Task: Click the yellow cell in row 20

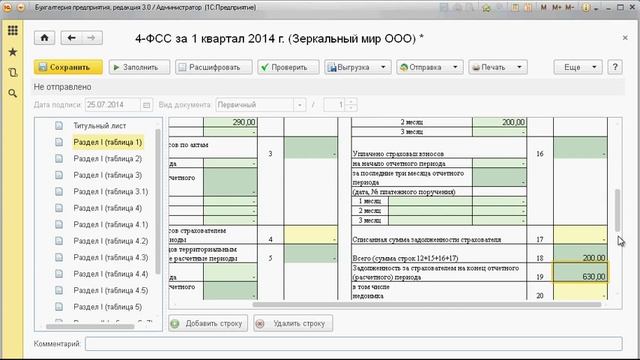Action: (580, 291)
